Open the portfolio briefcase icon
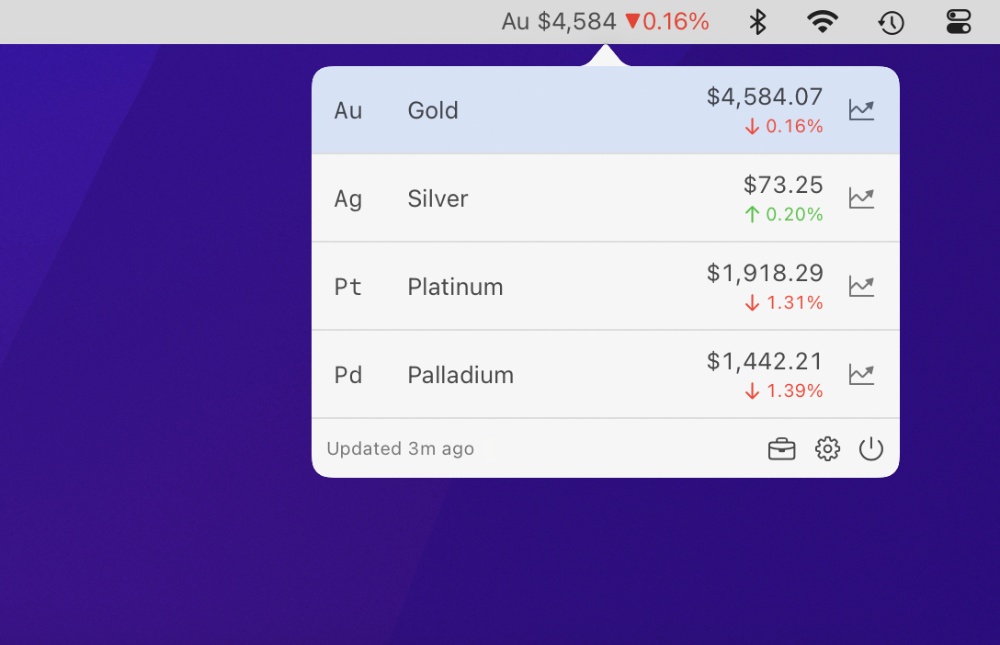Image resolution: width=1000 pixels, height=645 pixels. click(x=781, y=449)
